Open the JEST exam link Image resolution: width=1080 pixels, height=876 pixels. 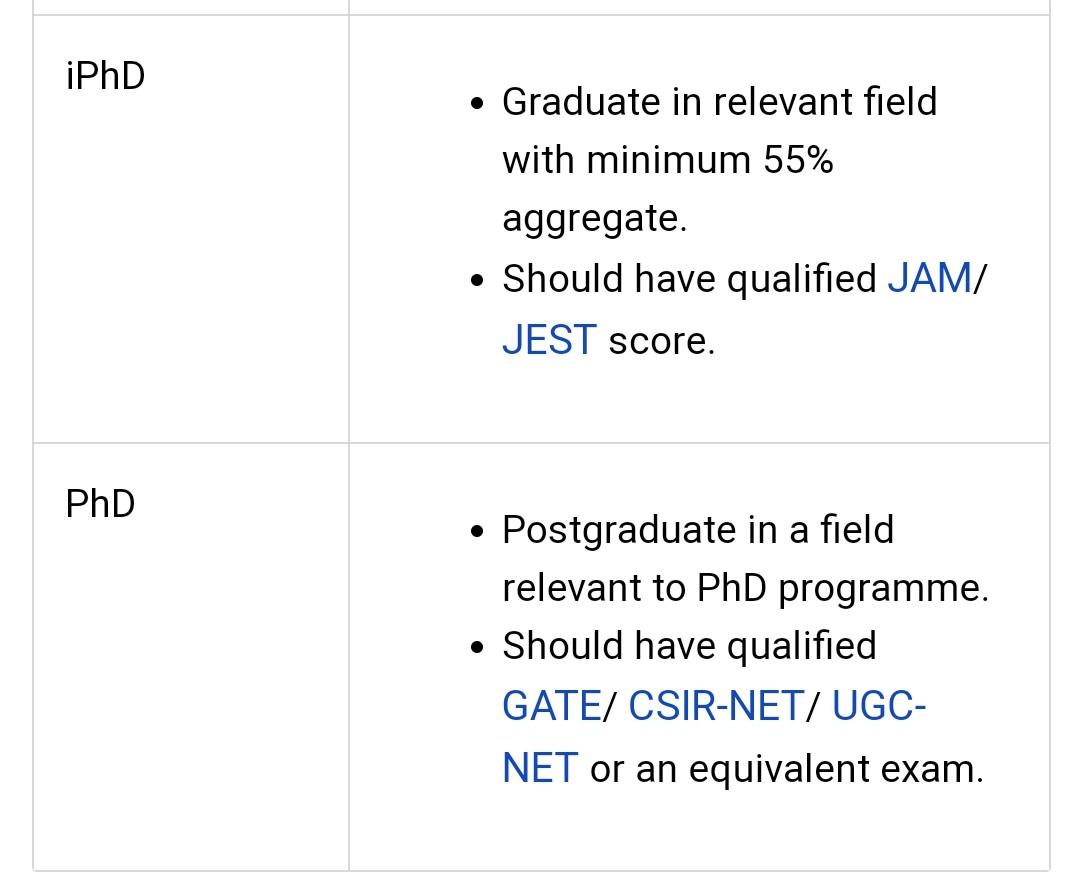(549, 341)
